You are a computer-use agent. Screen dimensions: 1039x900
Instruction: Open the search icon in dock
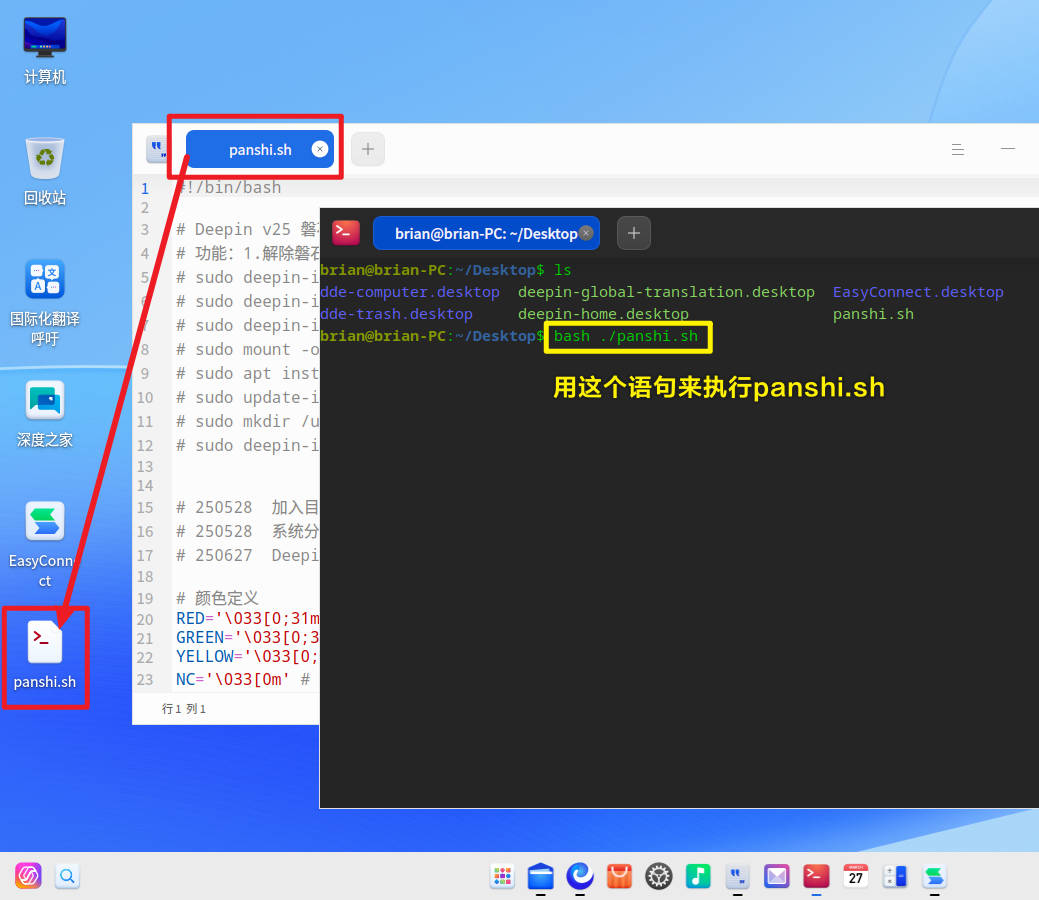(x=67, y=876)
